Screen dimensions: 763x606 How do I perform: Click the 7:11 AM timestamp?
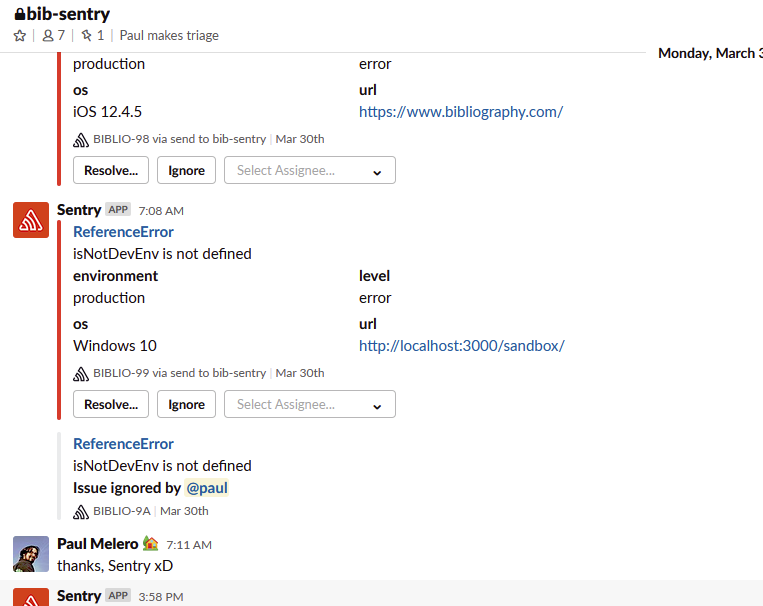189,545
